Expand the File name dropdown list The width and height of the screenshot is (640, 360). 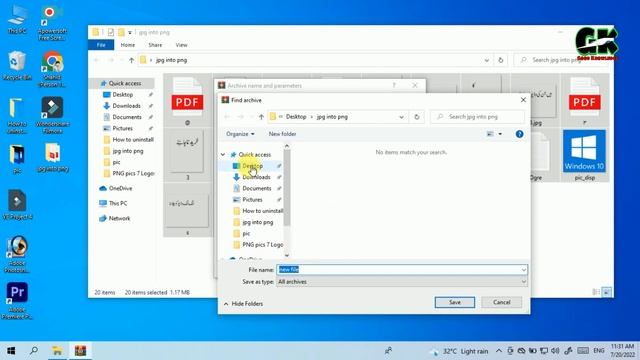pyautogui.click(x=523, y=270)
